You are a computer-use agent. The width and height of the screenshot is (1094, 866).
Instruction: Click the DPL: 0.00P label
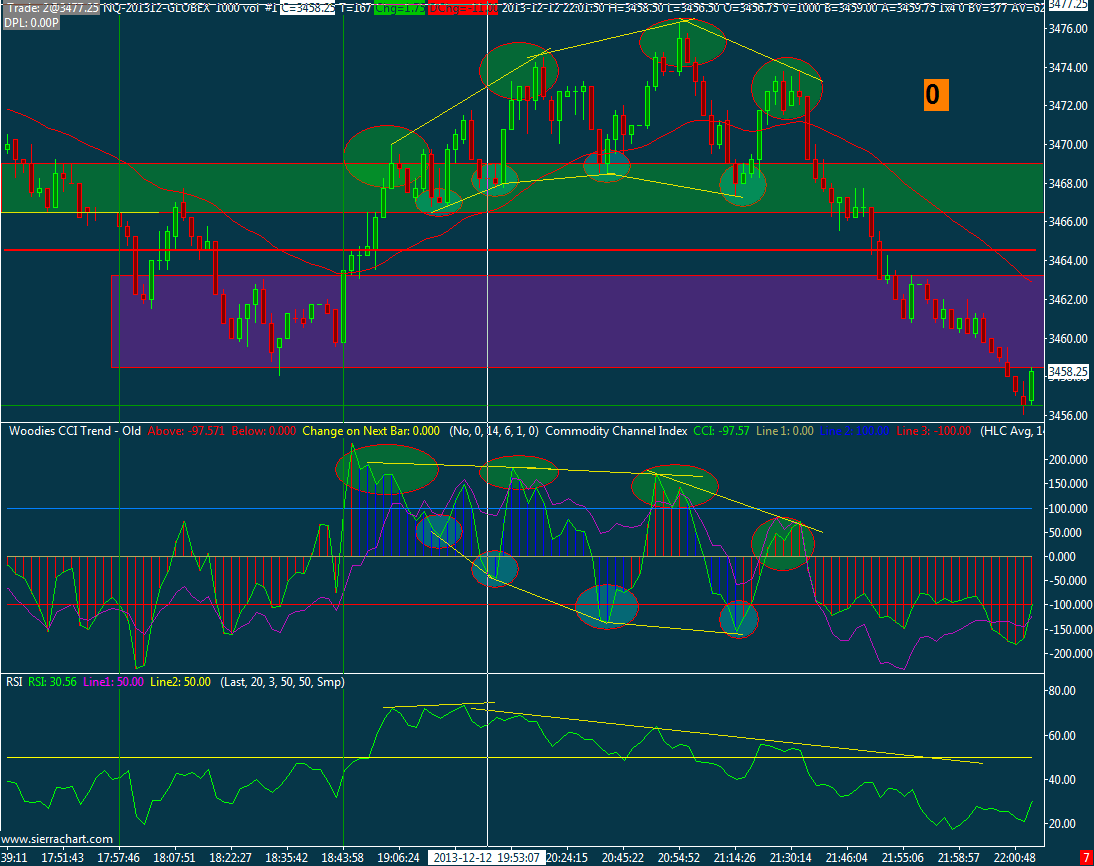click(31, 23)
